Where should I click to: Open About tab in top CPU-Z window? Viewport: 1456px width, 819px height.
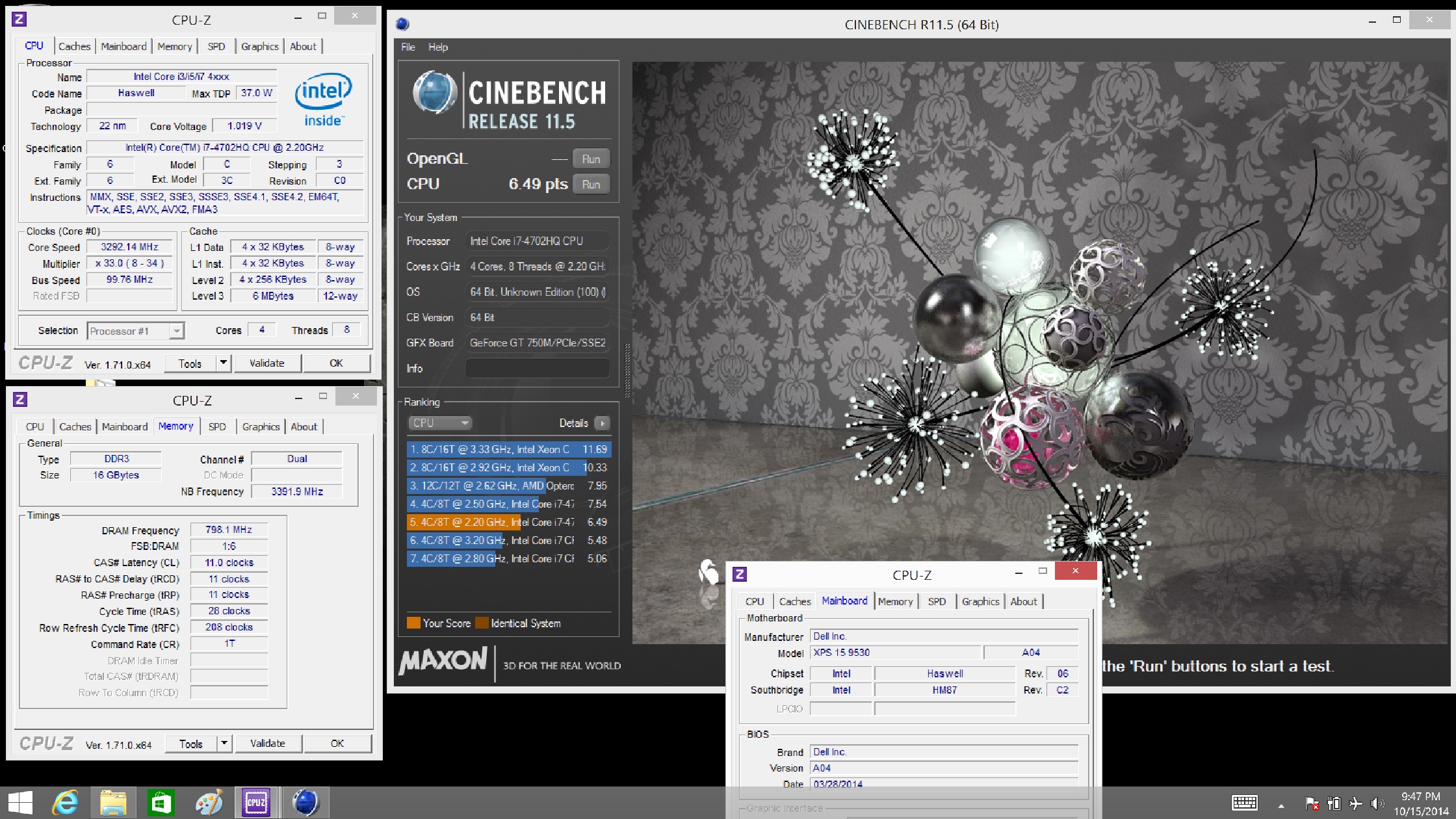pyautogui.click(x=303, y=46)
